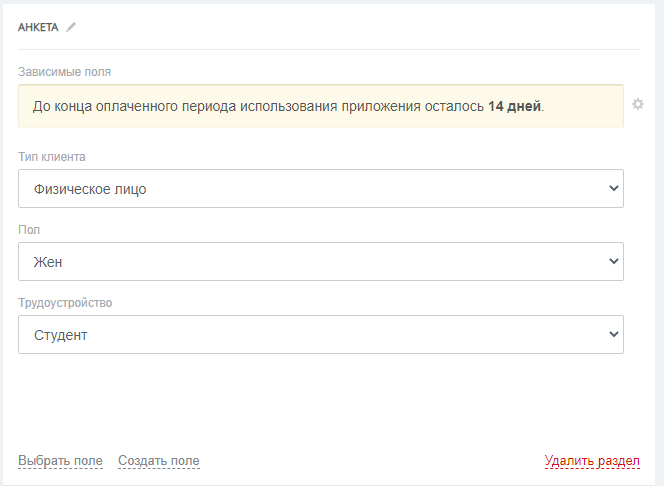Click the selected value Физическое лицо
The image size is (664, 486).
pyautogui.click(x=90, y=188)
